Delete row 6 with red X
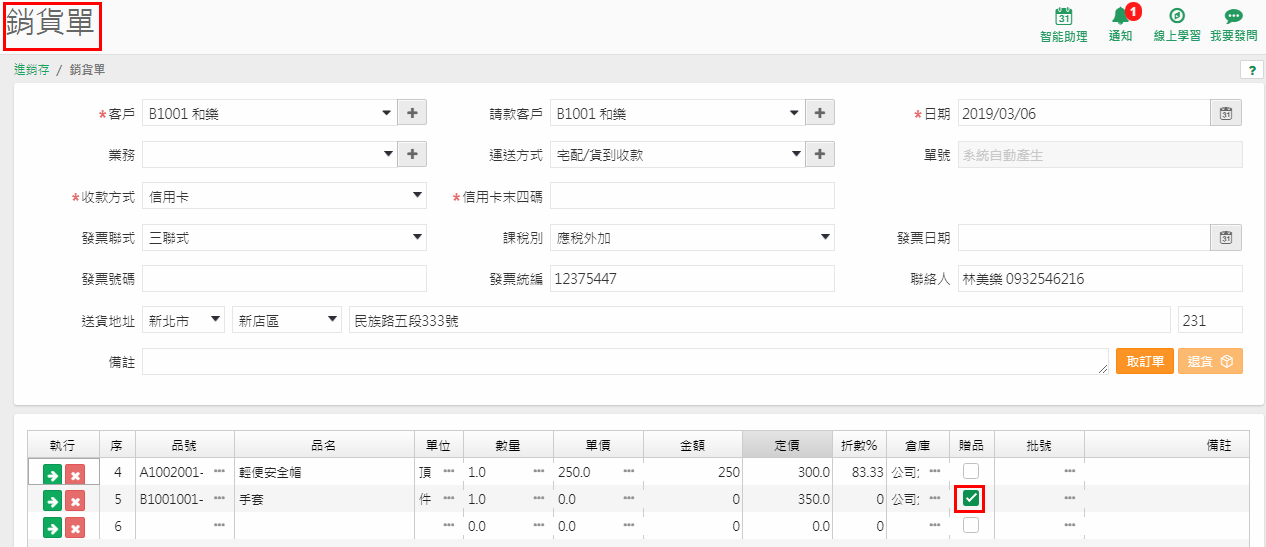1266x547 pixels. (75, 526)
